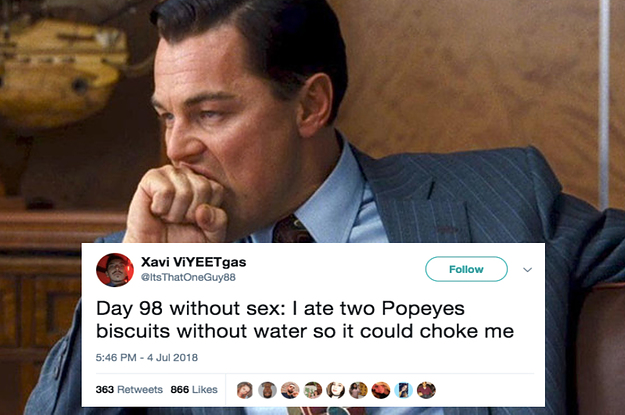Screen dimensions: 625x415
Task: Open the third liker avatar wearing white cap
Action: pos(290,390)
